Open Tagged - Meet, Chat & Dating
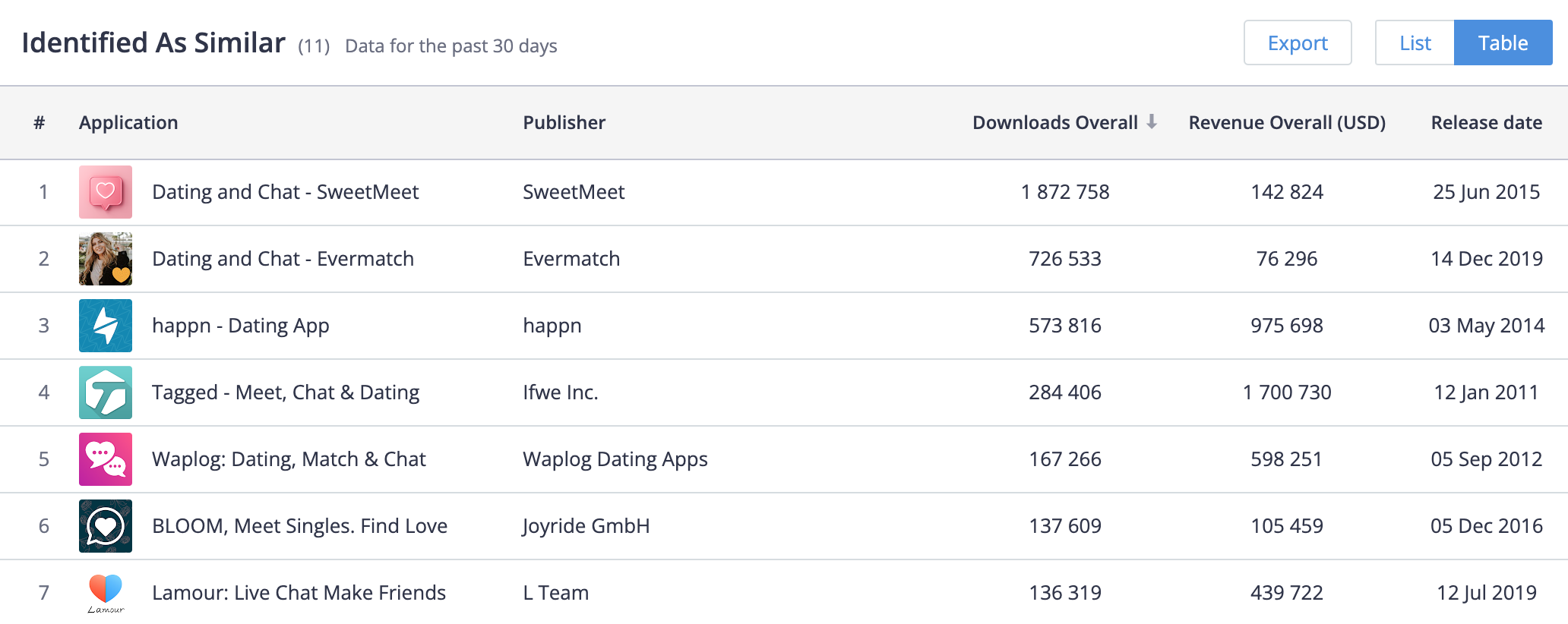This screenshot has width=1568, height=624. coord(286,392)
